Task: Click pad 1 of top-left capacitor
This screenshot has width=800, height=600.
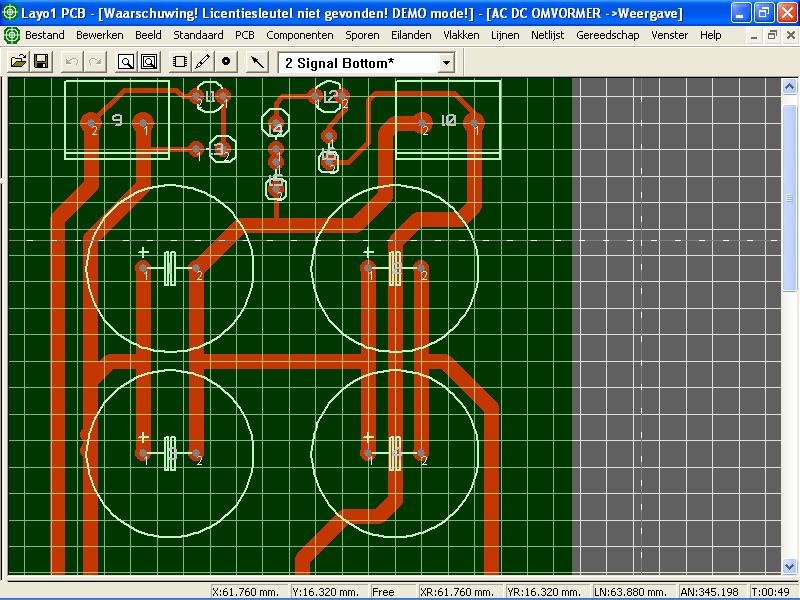Action: point(143,268)
